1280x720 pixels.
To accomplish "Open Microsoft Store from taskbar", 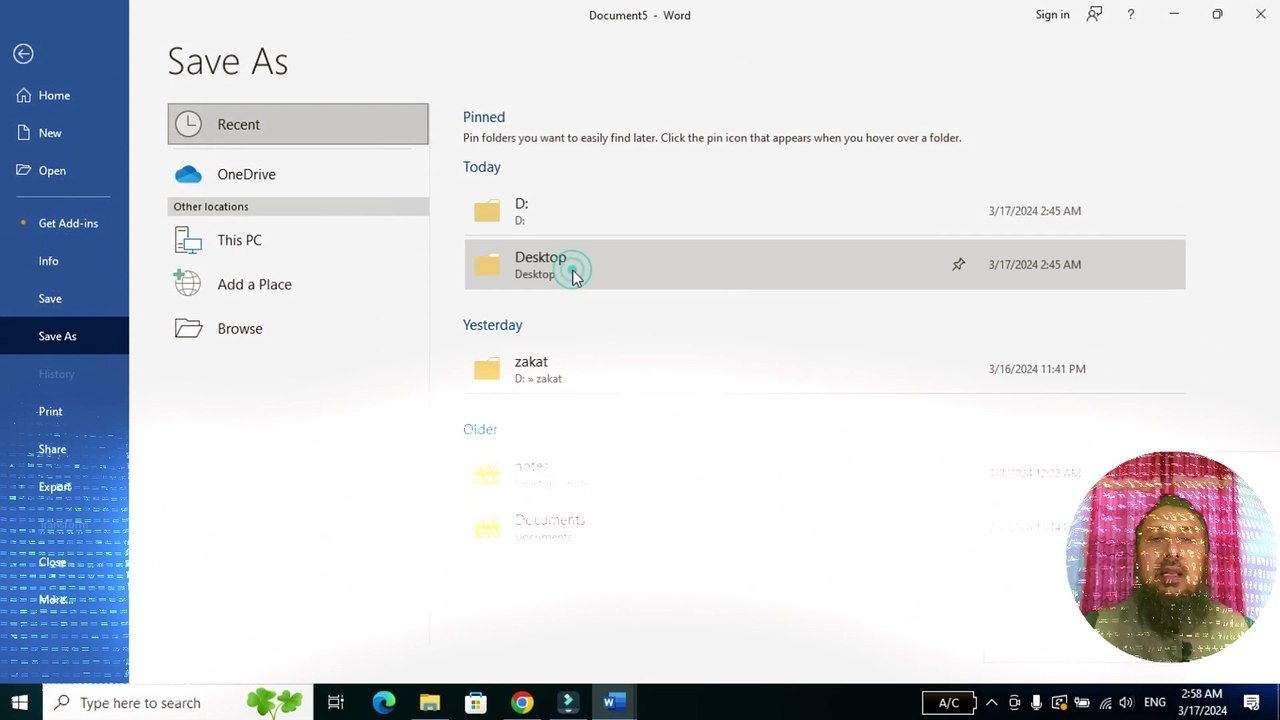I will tap(476, 702).
